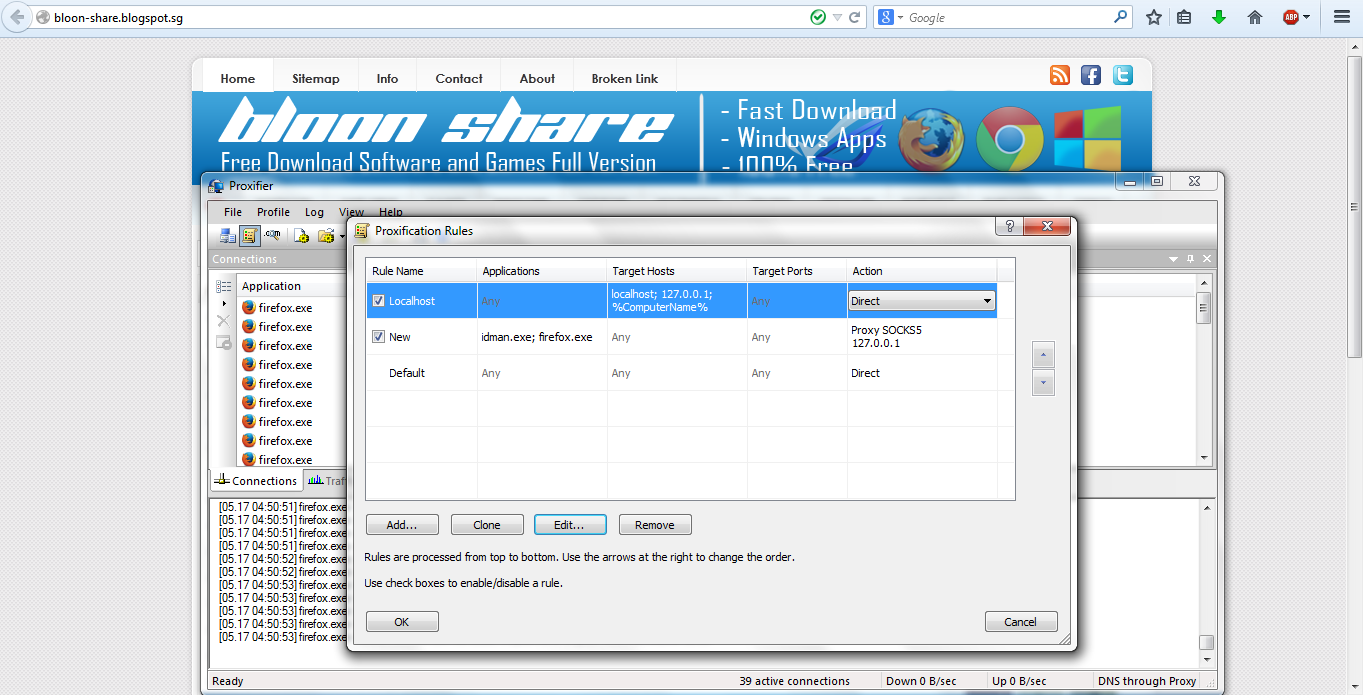
Task: Confirm rules with OK button
Action: (x=402, y=622)
